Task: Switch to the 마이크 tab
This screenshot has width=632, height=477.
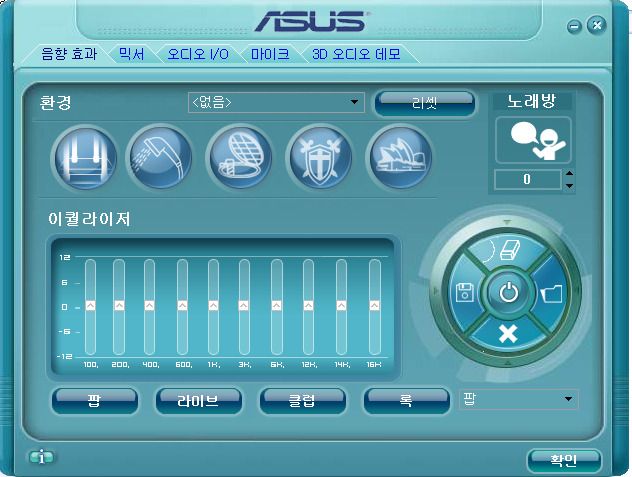Action: (x=270, y=54)
